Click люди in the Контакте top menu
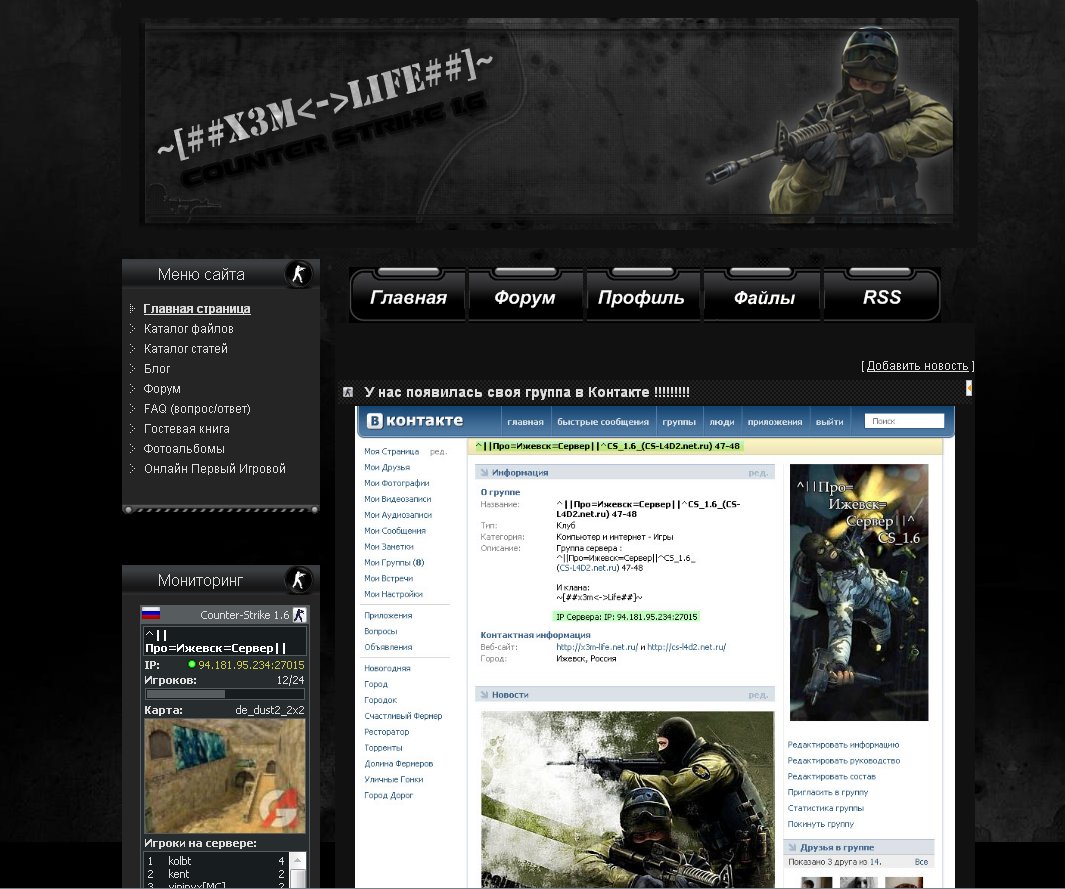 722,422
